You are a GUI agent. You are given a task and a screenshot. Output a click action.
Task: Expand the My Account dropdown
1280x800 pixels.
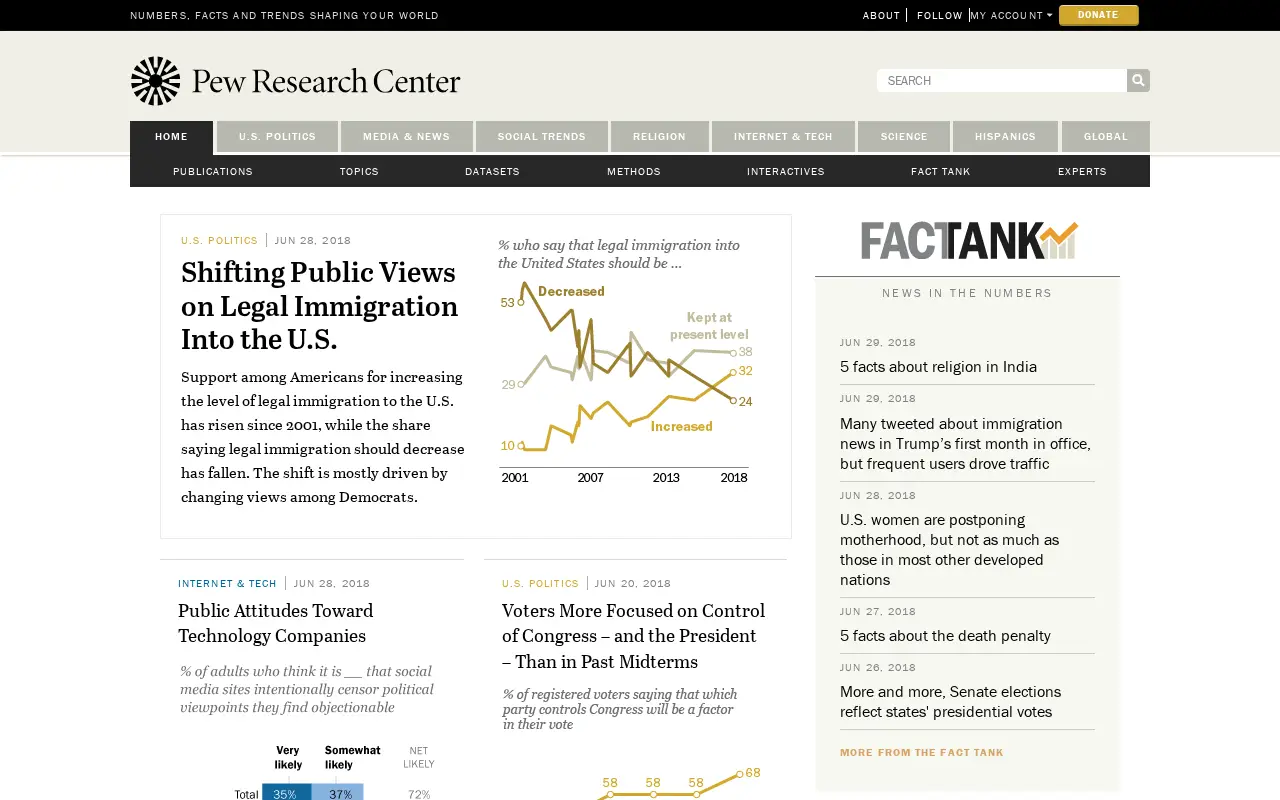[1012, 15]
